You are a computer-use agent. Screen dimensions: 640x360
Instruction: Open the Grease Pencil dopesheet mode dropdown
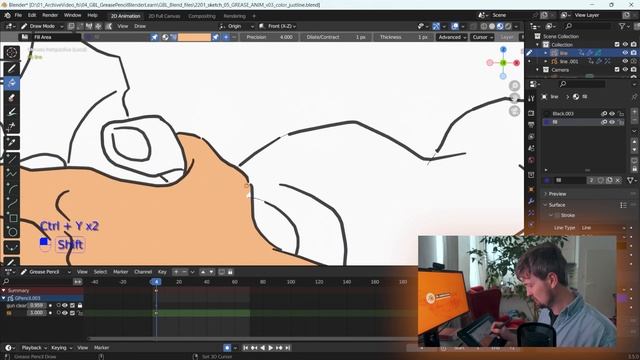tap(45, 272)
